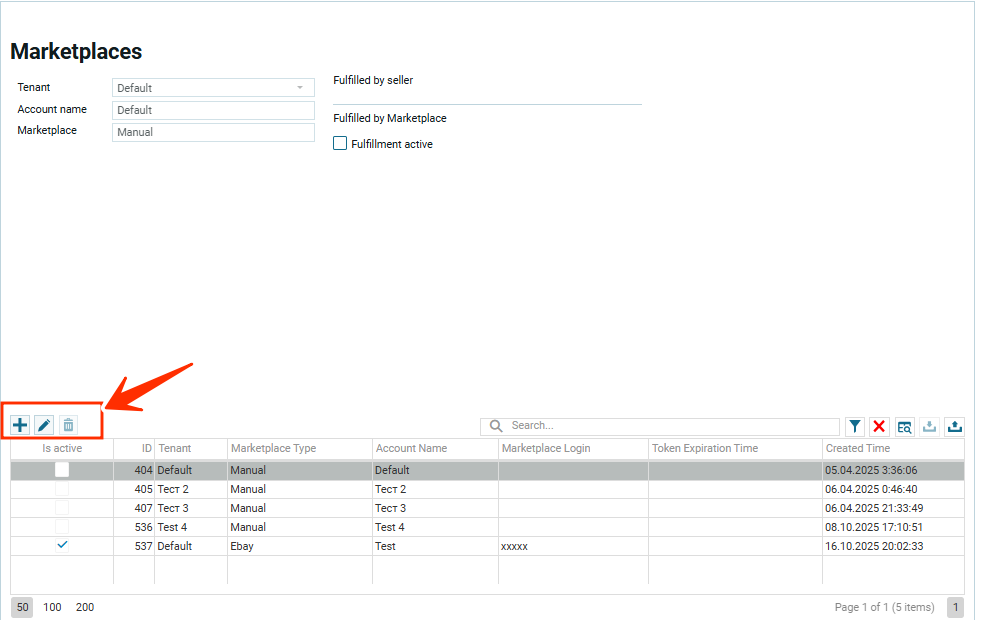Open the search panel icon in the grid toolbar
The height and width of the screenshot is (620, 981).
[x=904, y=427]
